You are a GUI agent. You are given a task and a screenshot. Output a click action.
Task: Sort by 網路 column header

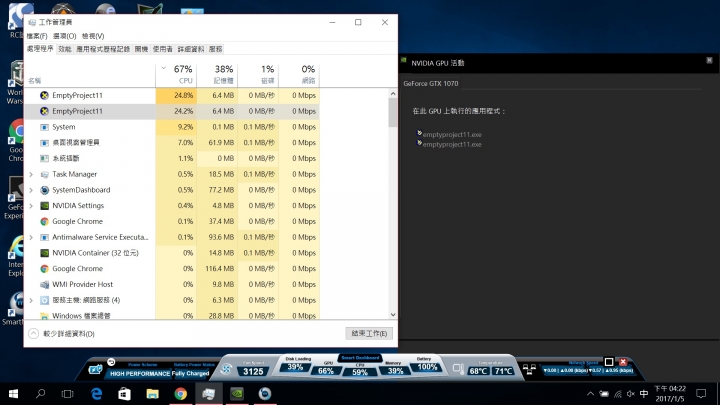point(299,74)
